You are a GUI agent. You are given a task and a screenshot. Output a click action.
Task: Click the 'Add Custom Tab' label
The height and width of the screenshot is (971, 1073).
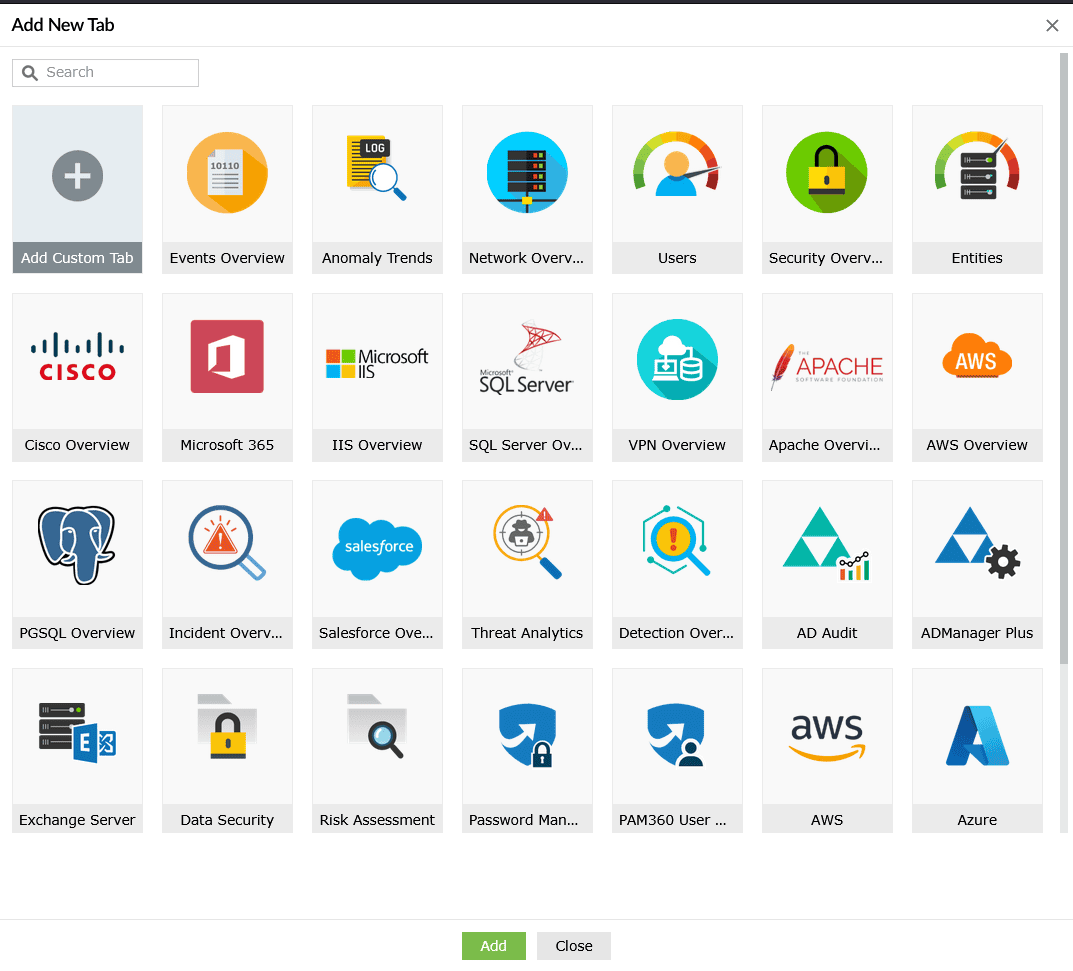pyautogui.click(x=77, y=258)
